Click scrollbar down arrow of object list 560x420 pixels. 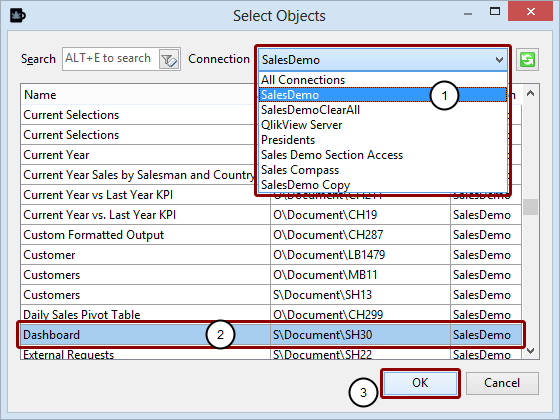click(530, 351)
